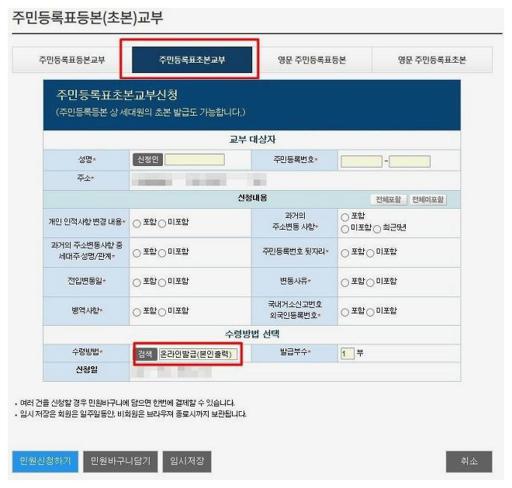Select 포함 for 개인 인적사항 변경 내용

tap(137, 223)
